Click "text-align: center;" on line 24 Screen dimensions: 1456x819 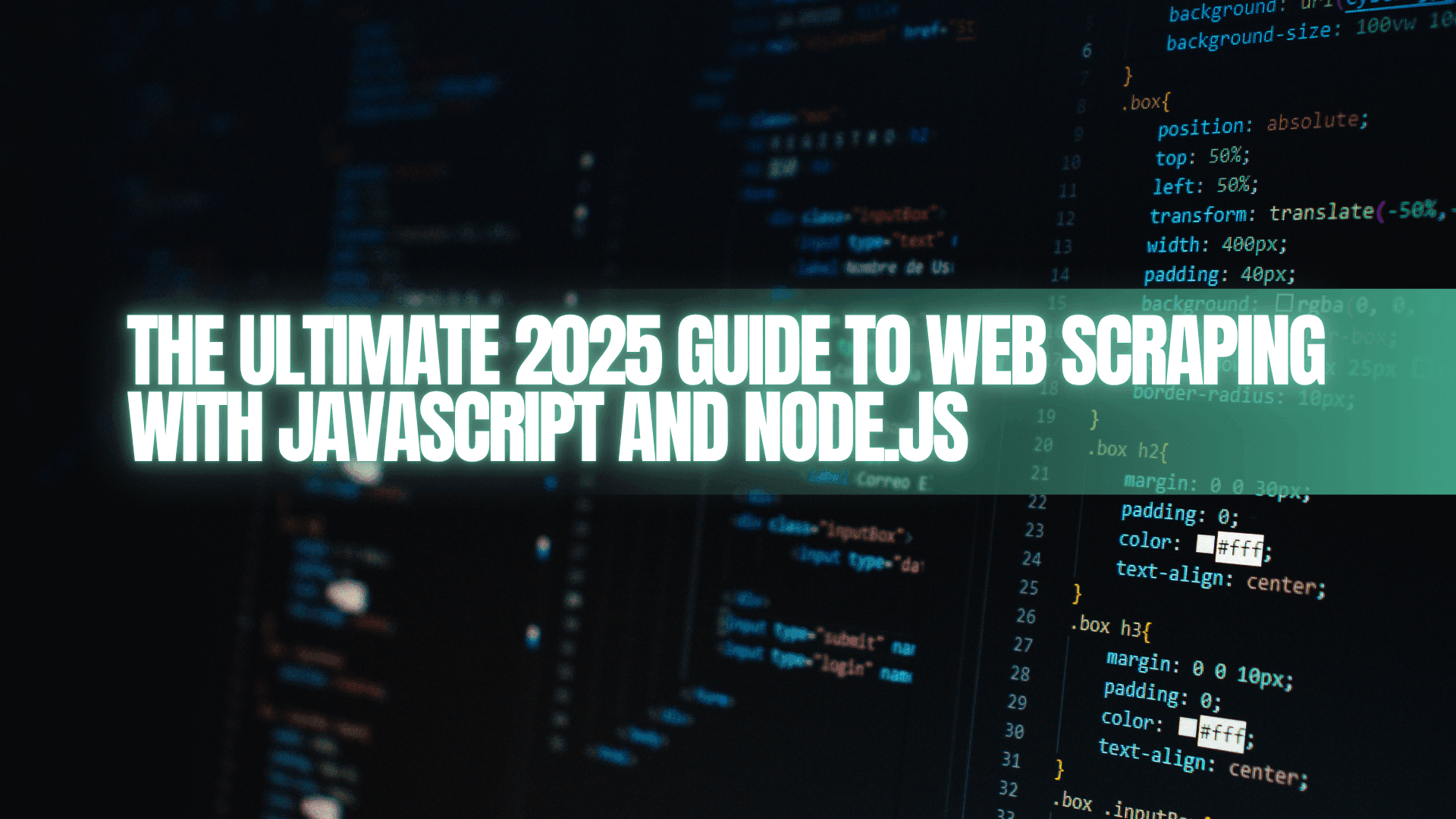(1221, 579)
